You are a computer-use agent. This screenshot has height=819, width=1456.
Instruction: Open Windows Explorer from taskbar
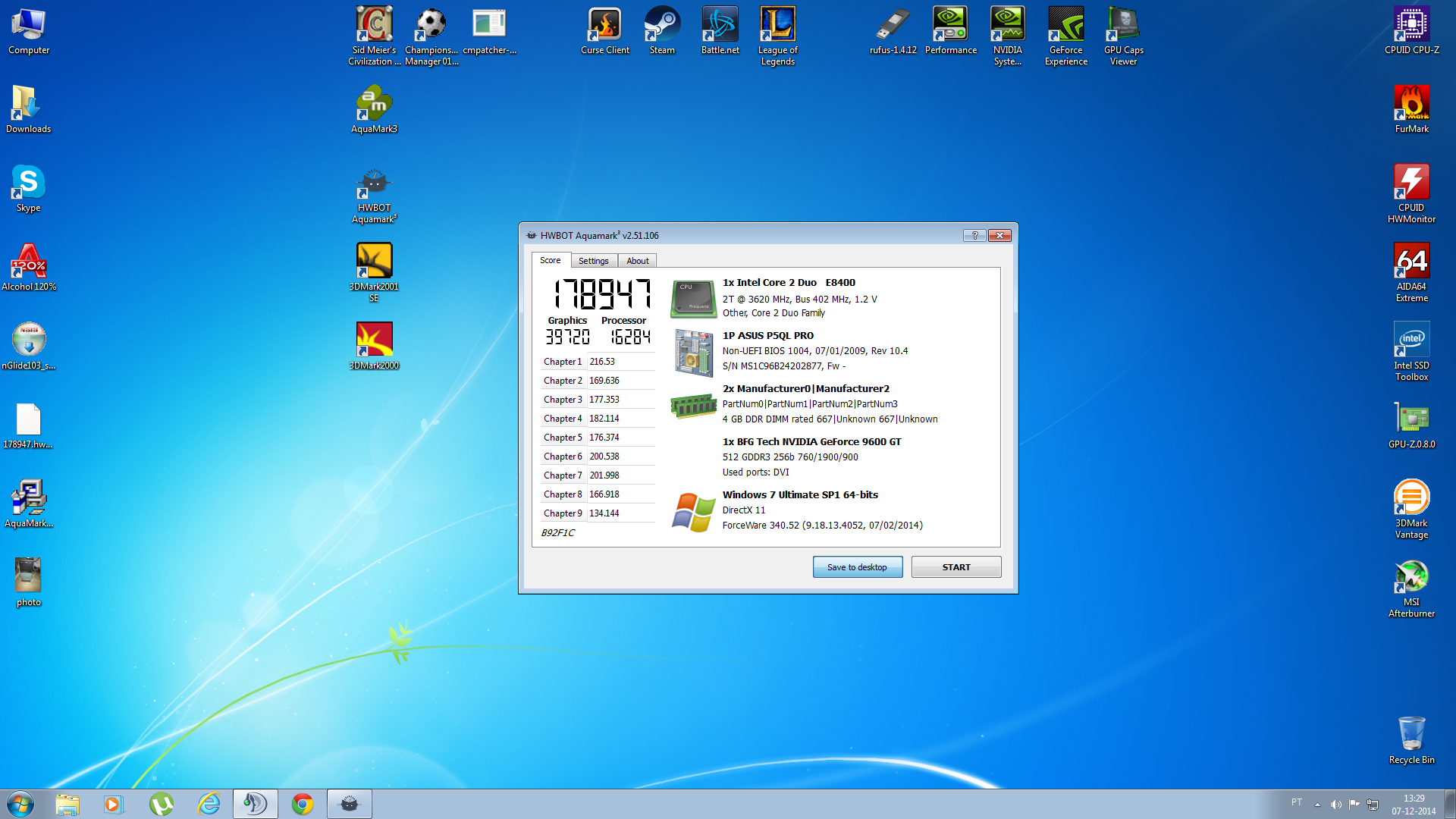(67, 804)
